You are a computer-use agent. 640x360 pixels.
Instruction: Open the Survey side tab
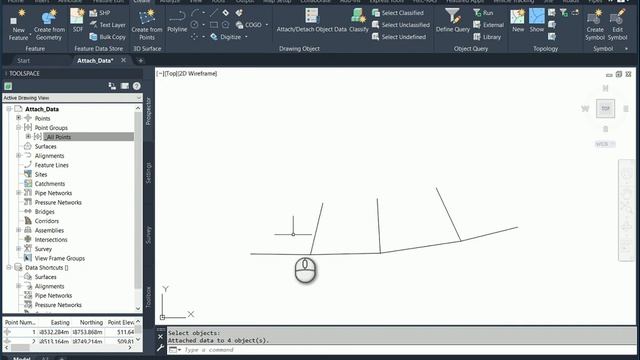point(149,235)
